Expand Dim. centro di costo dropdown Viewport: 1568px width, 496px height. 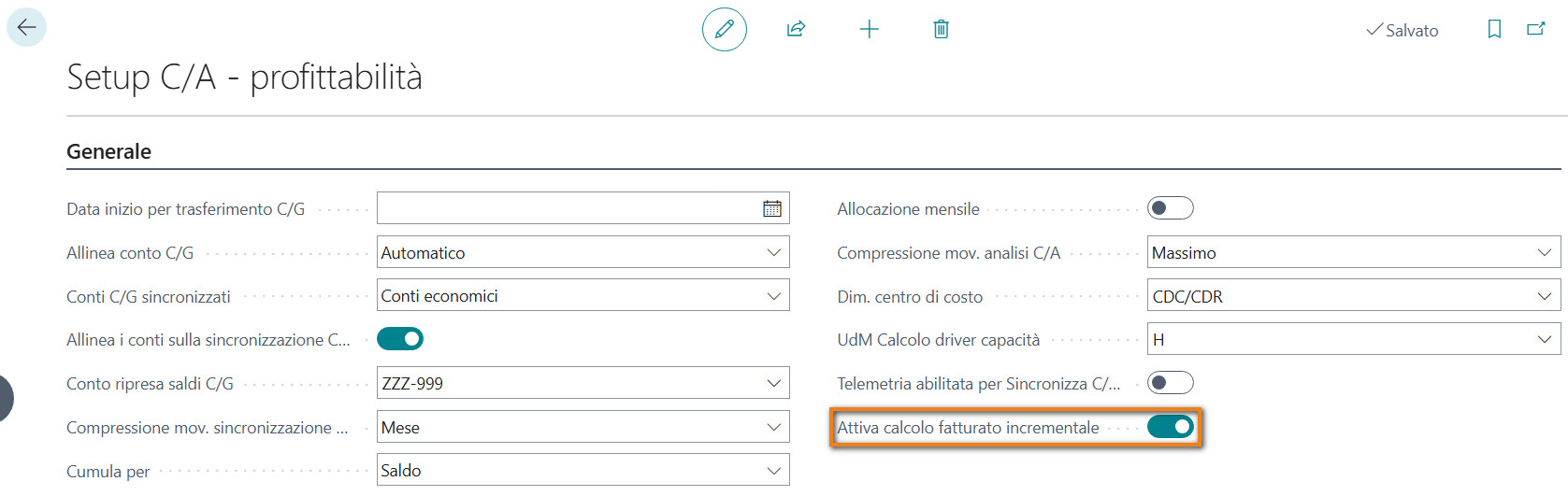[1354, 296]
